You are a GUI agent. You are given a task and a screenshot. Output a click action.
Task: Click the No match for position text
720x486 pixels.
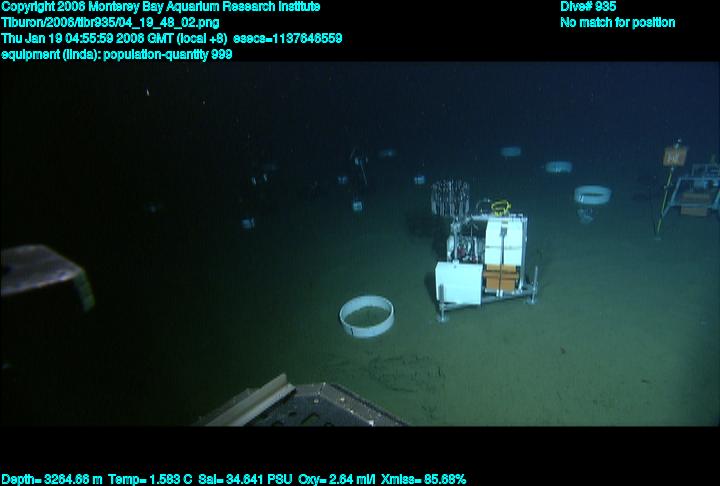point(618,23)
